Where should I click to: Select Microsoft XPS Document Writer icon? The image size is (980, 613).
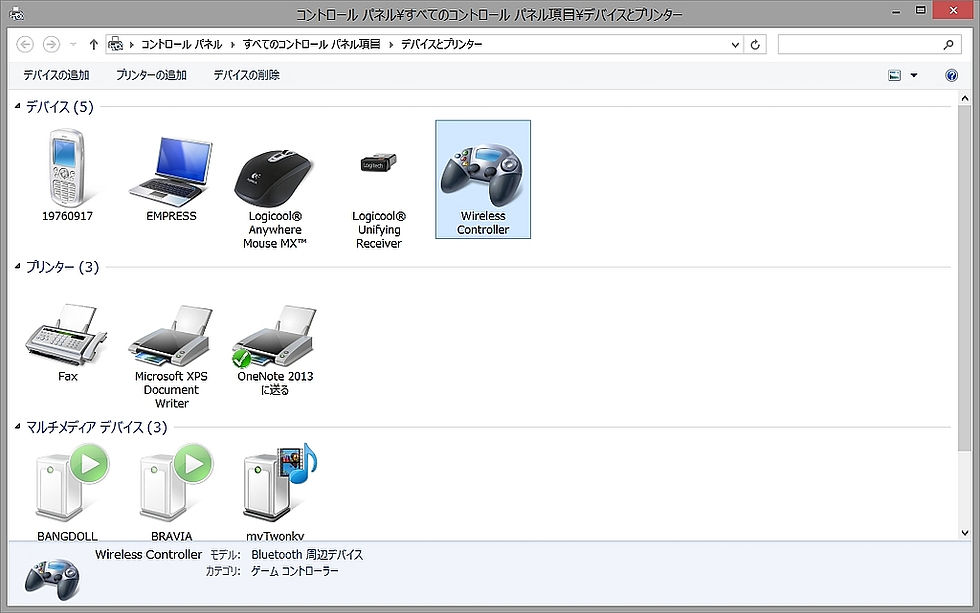point(171,336)
